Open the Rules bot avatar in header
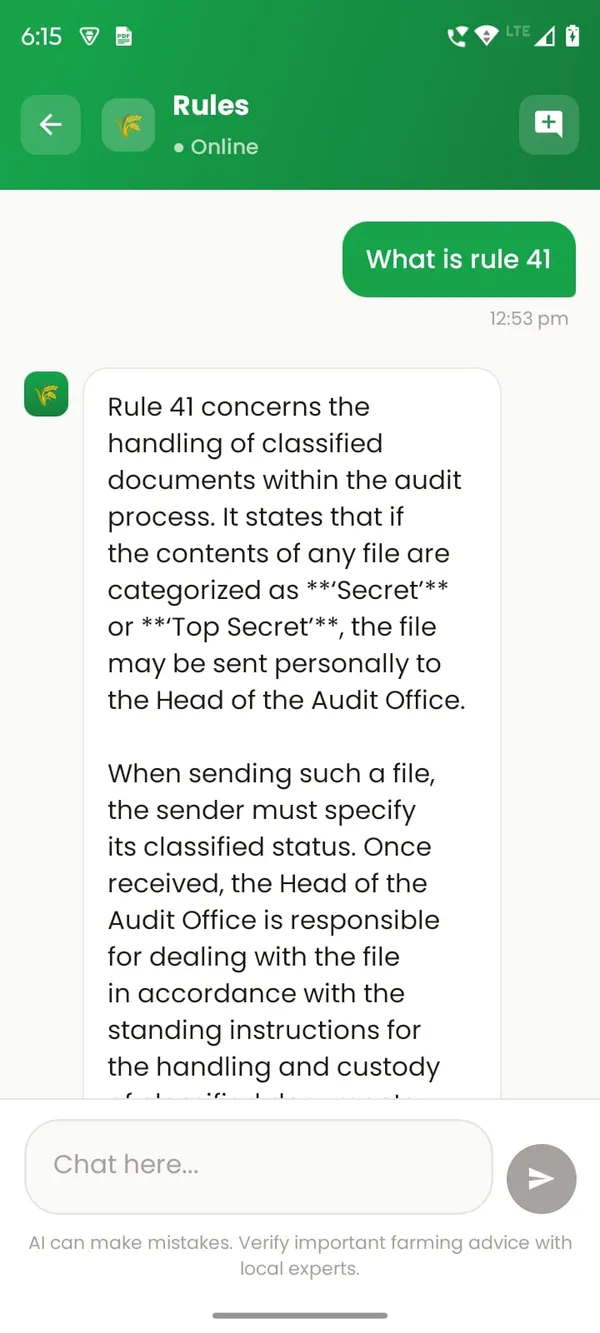Viewport: 600px width, 1333px height. 128,125
